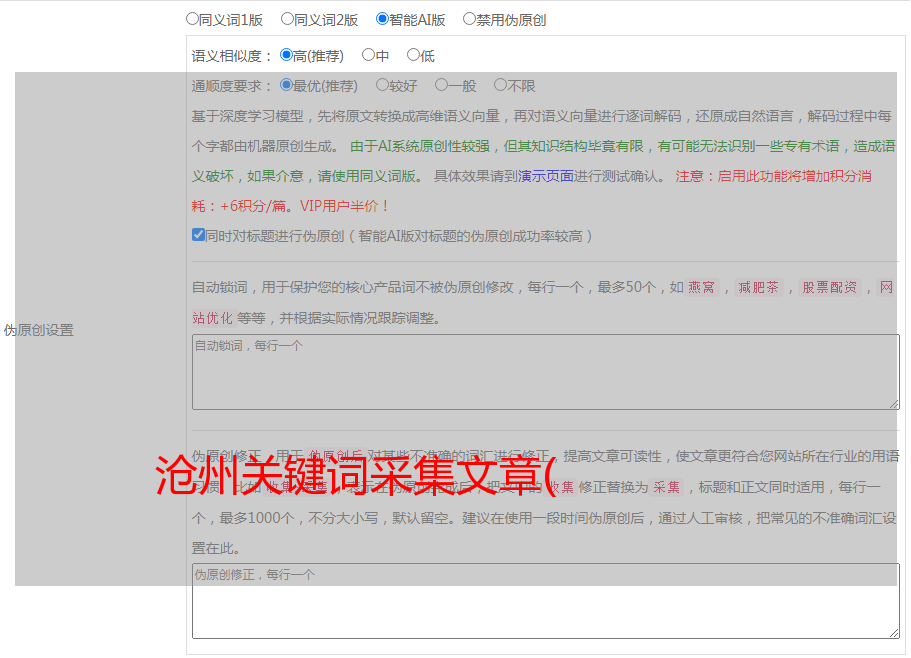Open the 演示页面 link
Image resolution: width=911 pixels, height=658 pixels.
tap(545, 176)
